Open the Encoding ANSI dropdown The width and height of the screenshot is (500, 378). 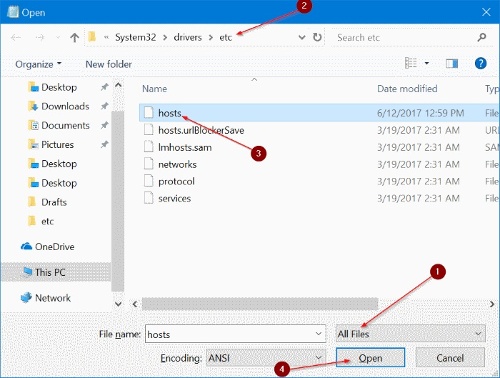pos(266,358)
